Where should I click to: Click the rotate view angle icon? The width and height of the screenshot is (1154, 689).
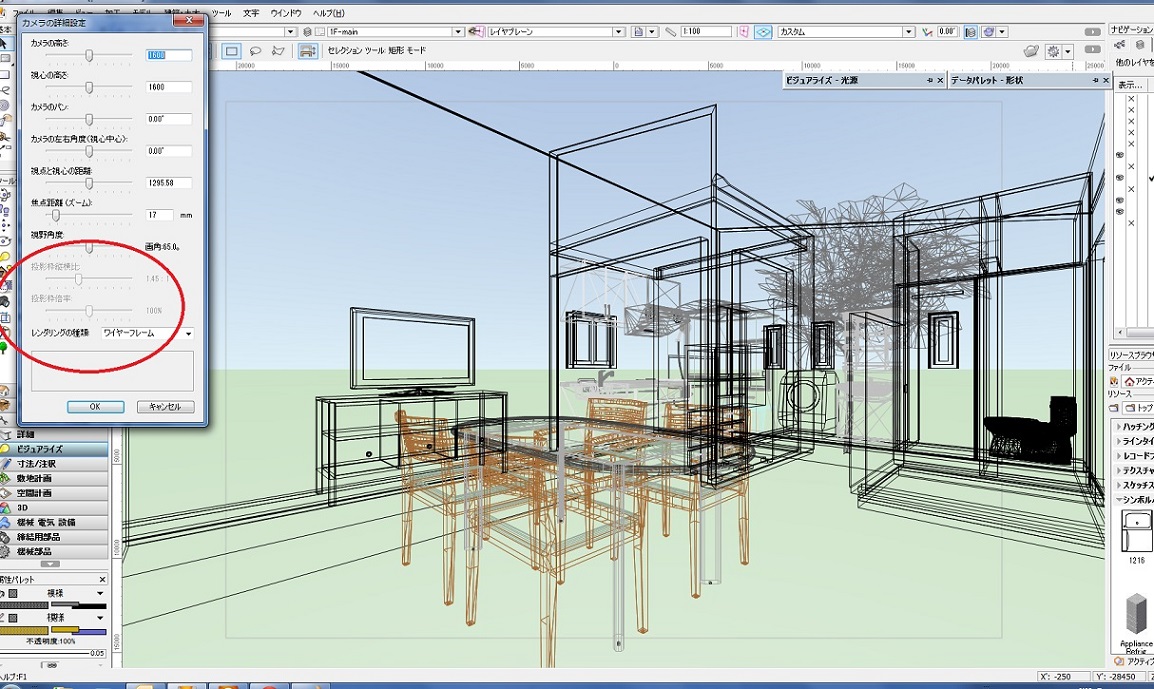click(929, 32)
